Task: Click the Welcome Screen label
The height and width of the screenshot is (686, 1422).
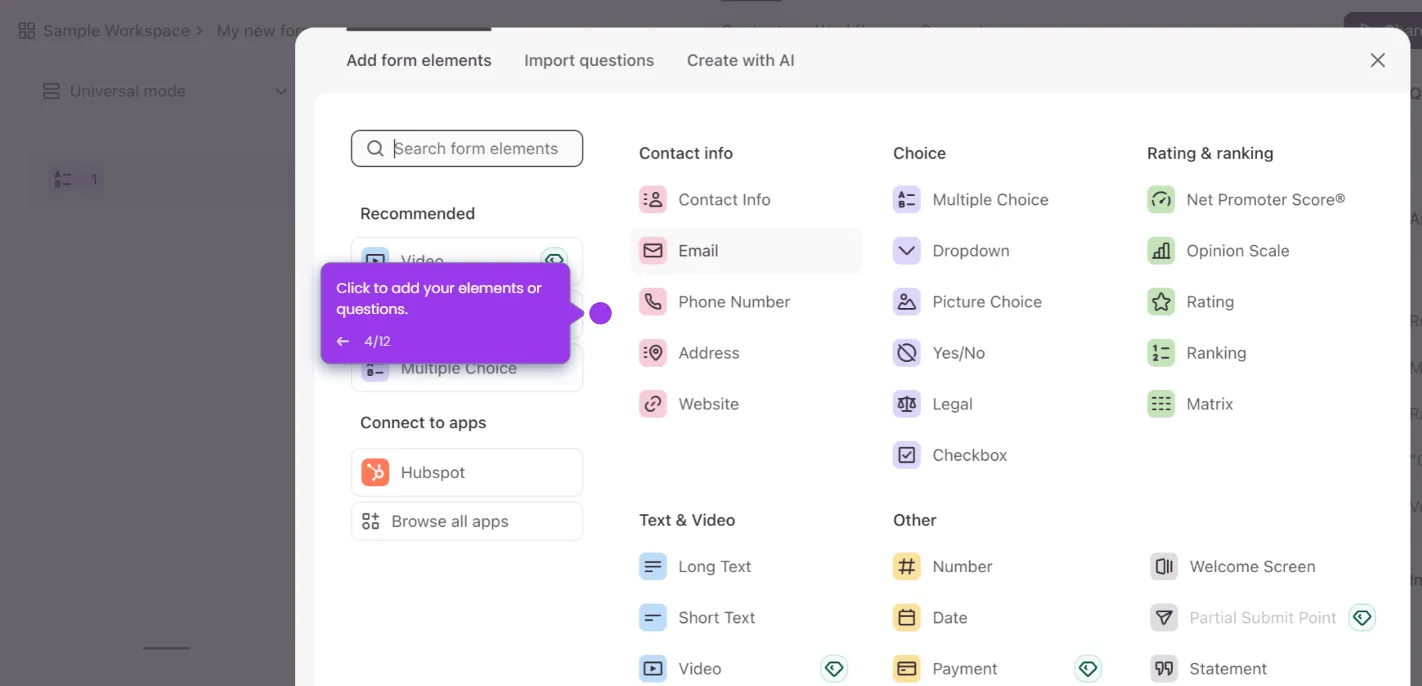Action: click(x=1252, y=566)
